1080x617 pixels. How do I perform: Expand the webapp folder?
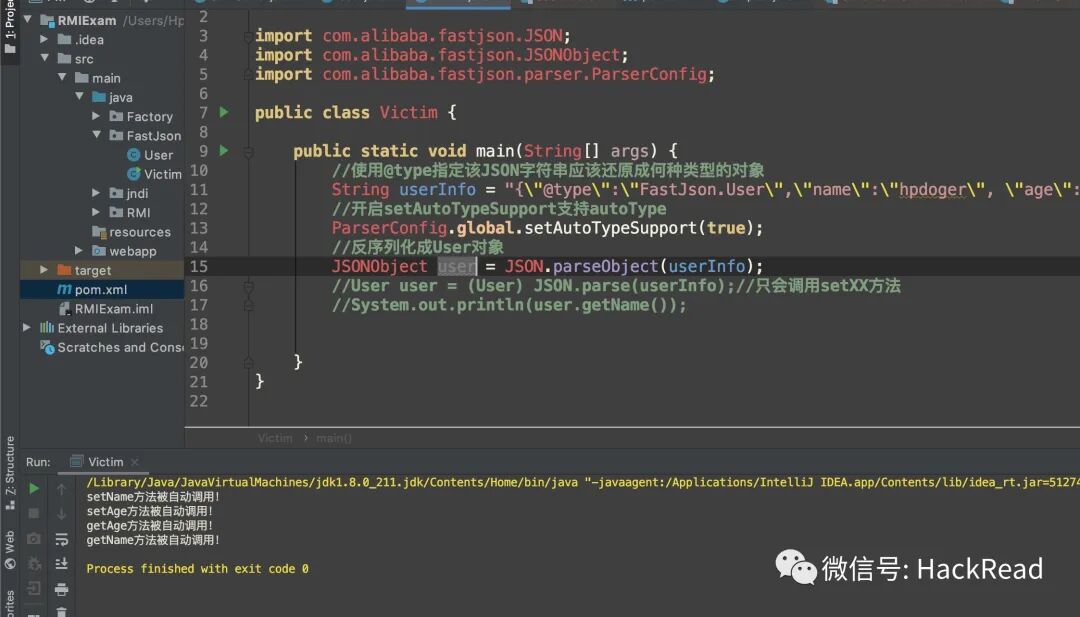click(x=79, y=251)
